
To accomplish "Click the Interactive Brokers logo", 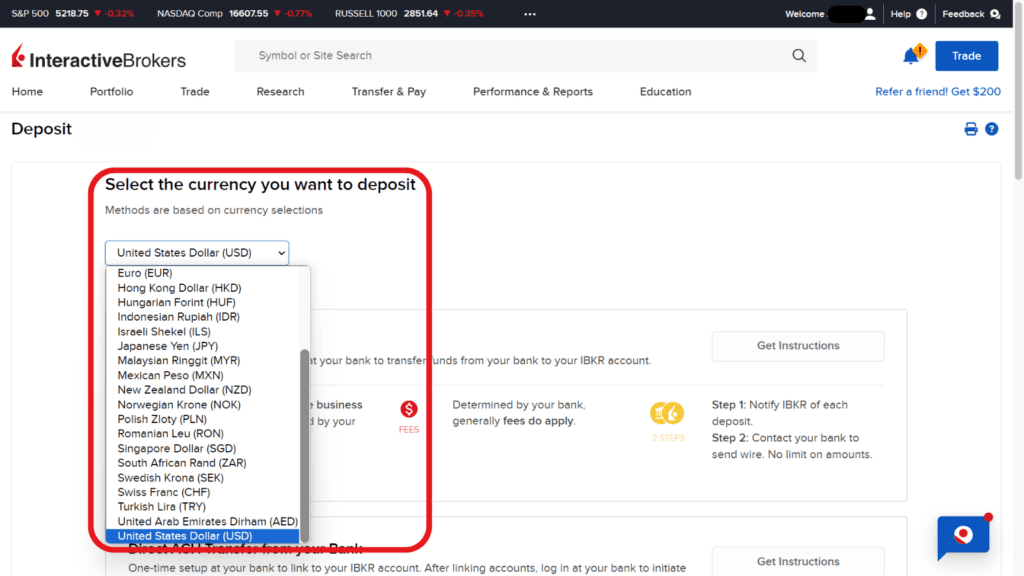I will [x=97, y=58].
